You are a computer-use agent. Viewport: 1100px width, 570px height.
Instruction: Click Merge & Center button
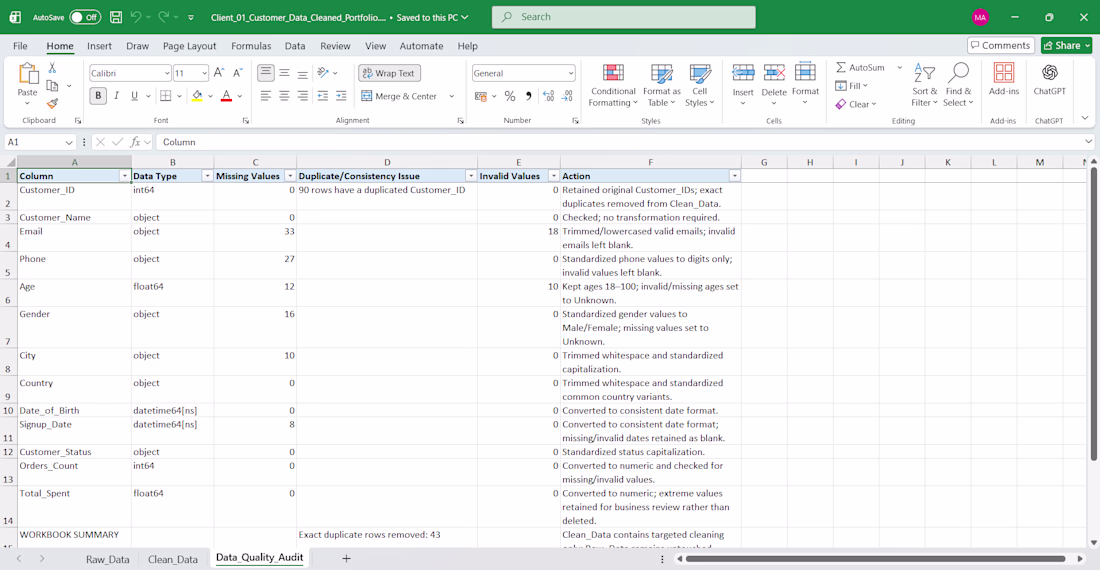click(x=399, y=96)
